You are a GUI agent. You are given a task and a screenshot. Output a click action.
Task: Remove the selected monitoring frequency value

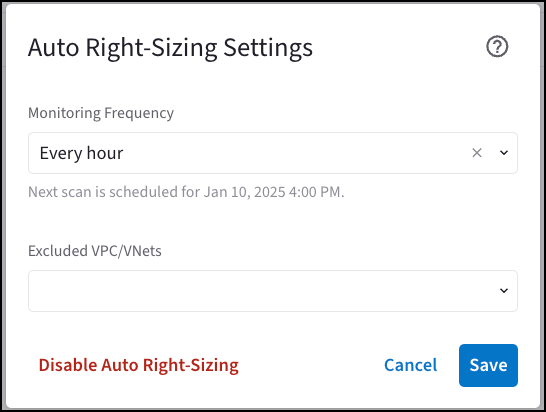click(477, 153)
